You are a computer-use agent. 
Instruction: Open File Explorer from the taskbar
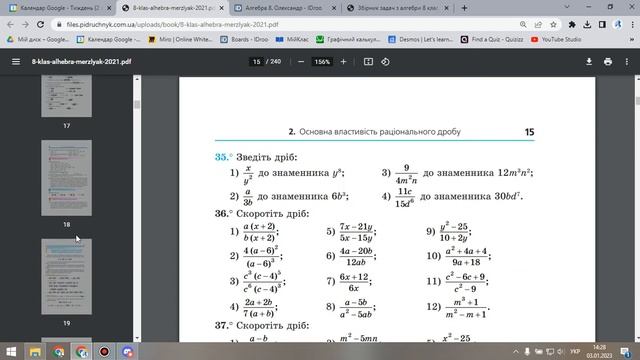click(x=35, y=351)
